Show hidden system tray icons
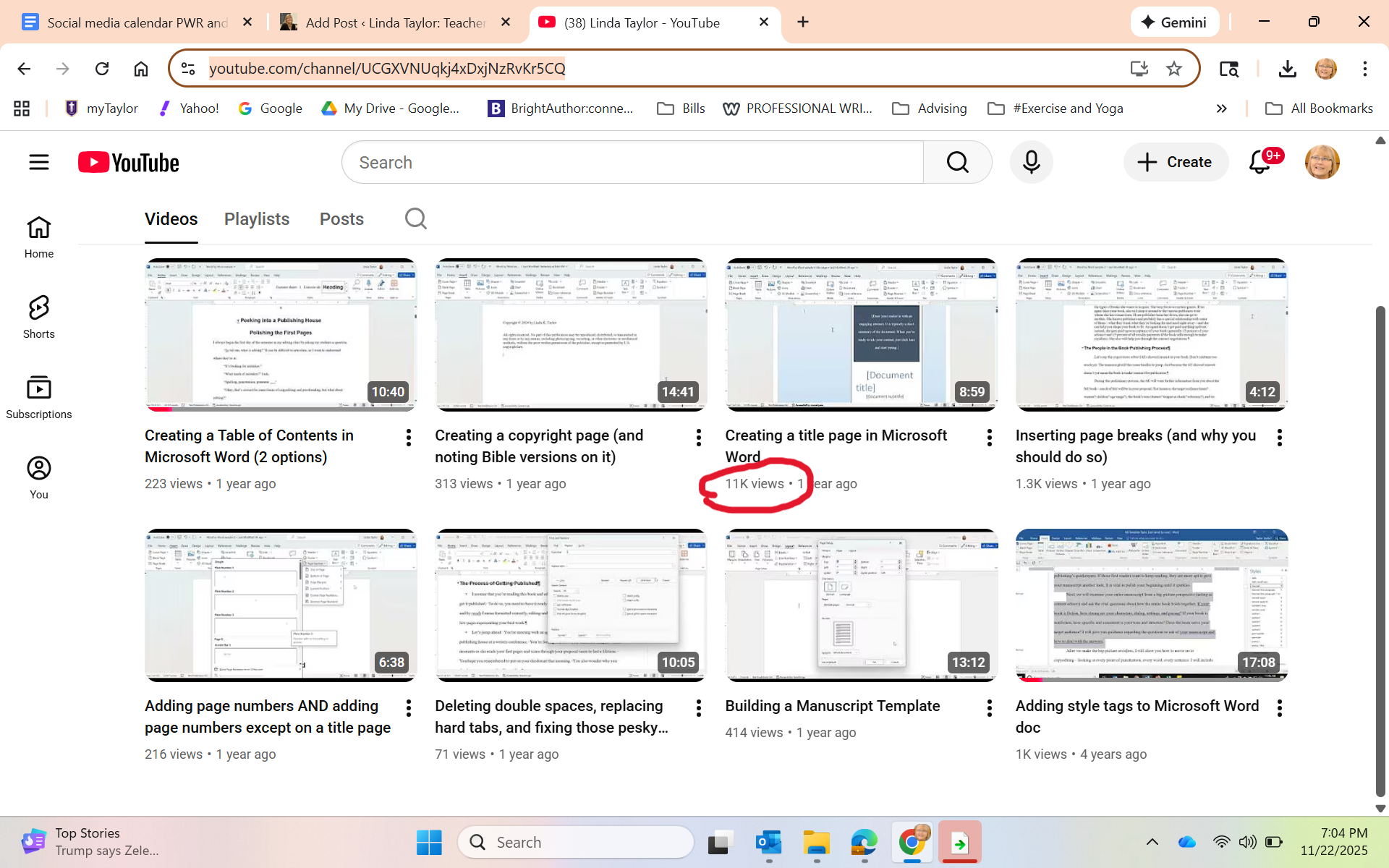 1152,842
